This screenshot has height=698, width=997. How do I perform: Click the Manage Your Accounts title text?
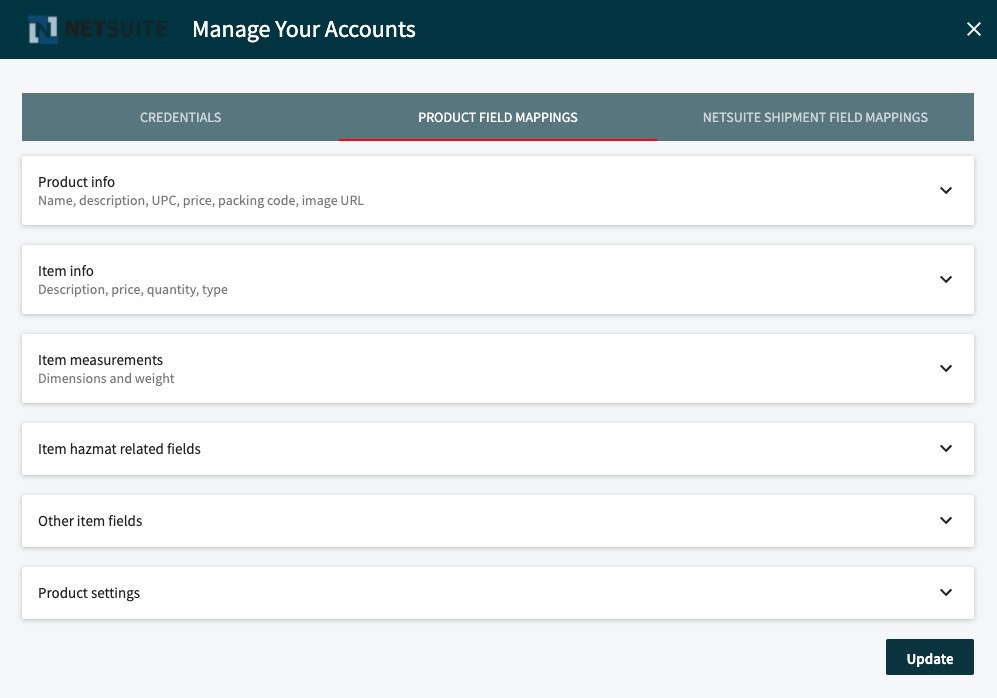tap(302, 29)
